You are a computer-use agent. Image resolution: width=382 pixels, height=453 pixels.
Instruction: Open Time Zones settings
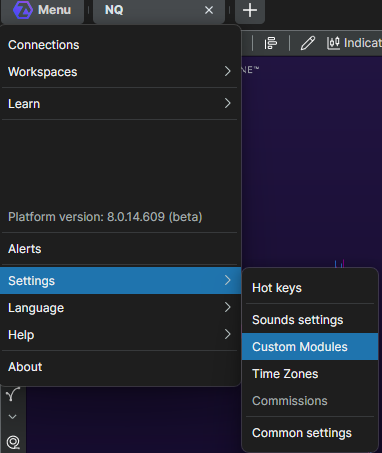[310, 374]
